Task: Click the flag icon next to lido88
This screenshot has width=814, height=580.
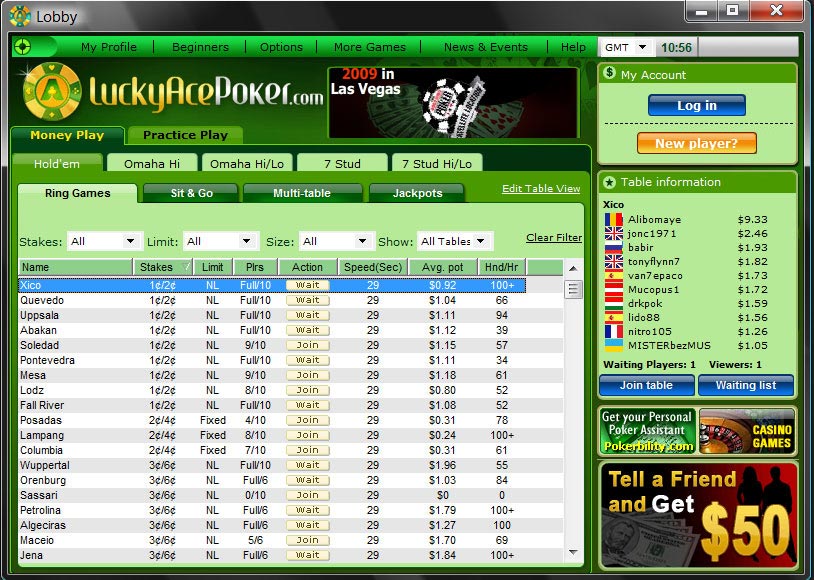Action: click(x=614, y=318)
